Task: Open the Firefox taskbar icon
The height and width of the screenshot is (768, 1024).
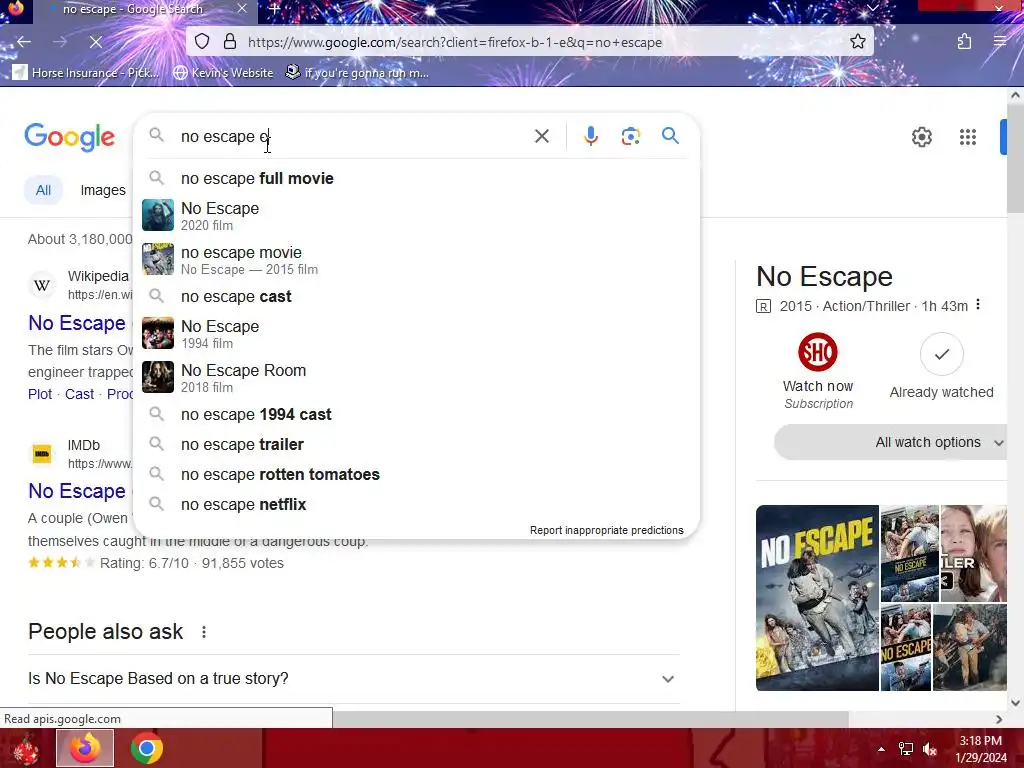Action: click(x=85, y=748)
